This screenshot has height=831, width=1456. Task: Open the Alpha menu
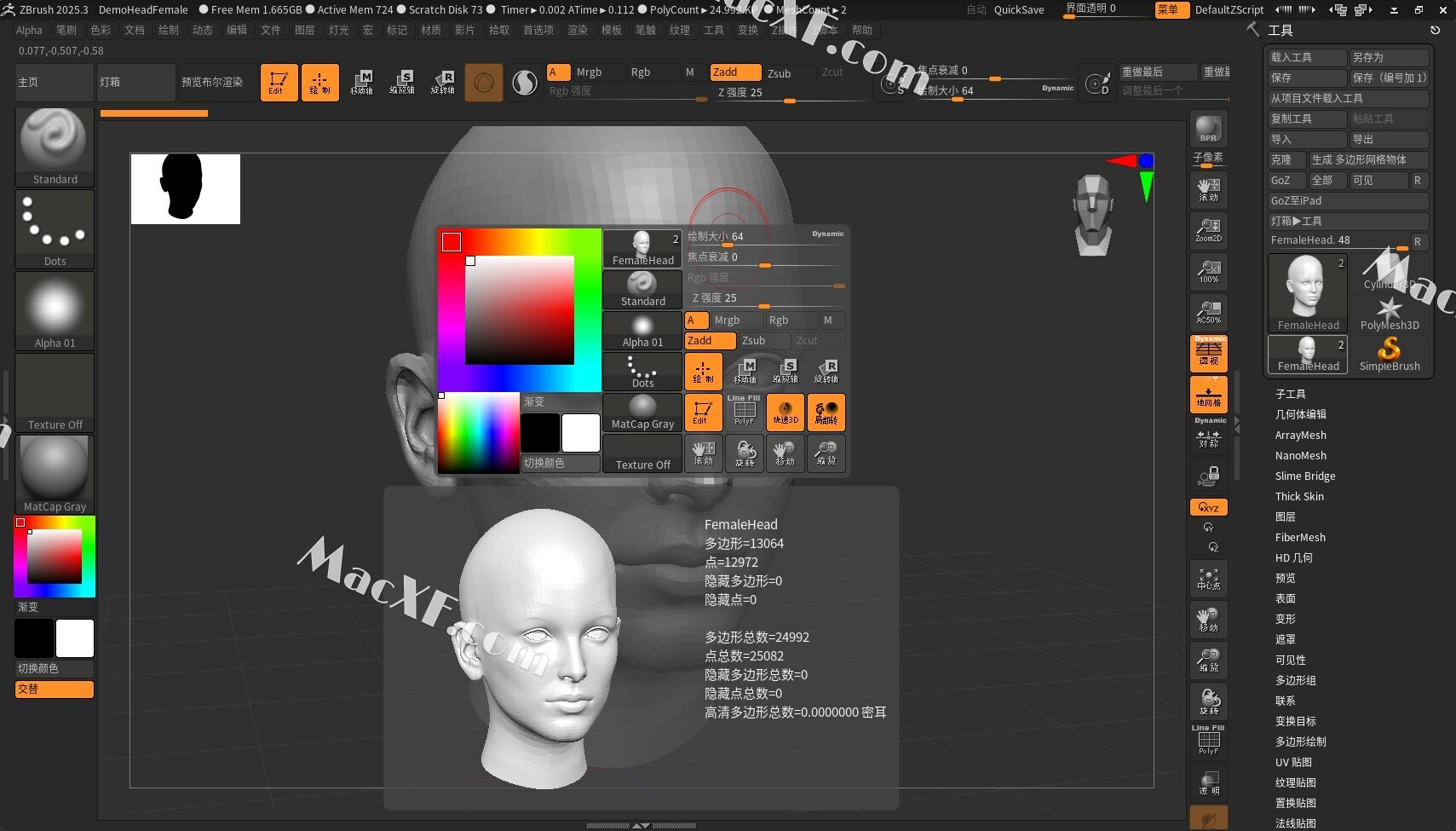click(x=29, y=30)
